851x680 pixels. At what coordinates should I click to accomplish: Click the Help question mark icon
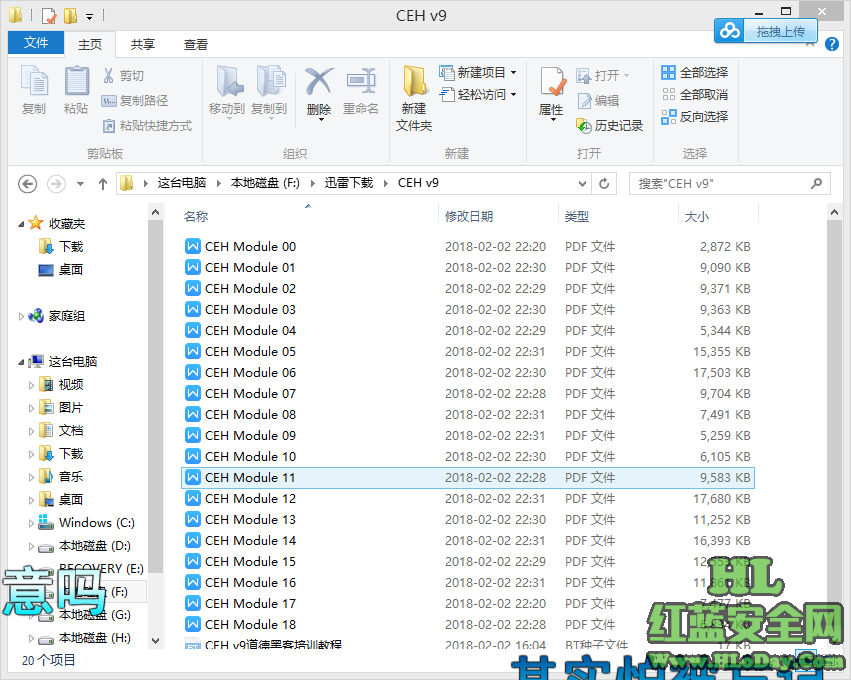pyautogui.click(x=831, y=45)
